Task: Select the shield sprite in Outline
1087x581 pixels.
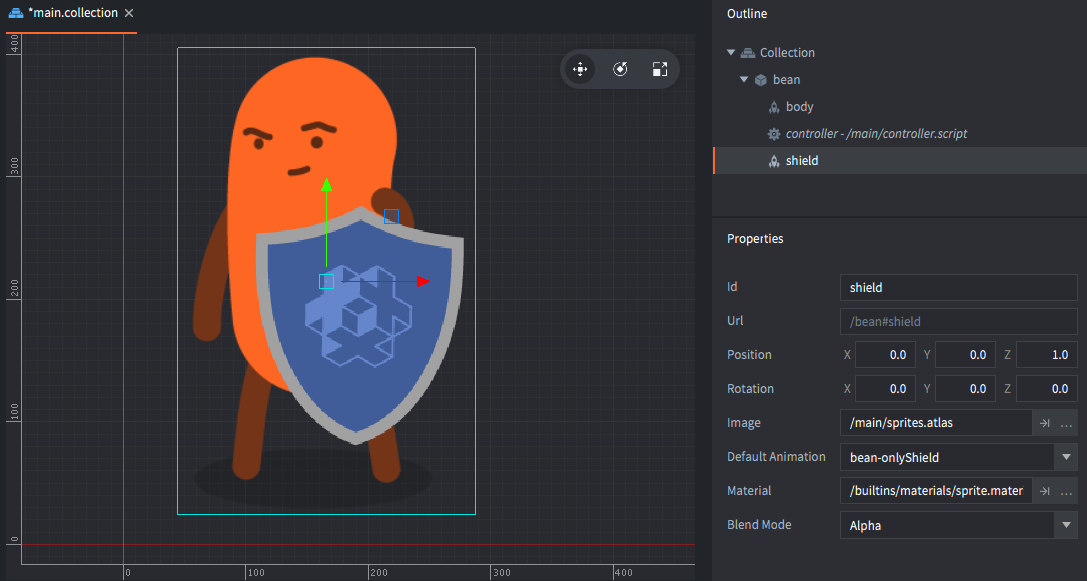Action: tap(801, 161)
